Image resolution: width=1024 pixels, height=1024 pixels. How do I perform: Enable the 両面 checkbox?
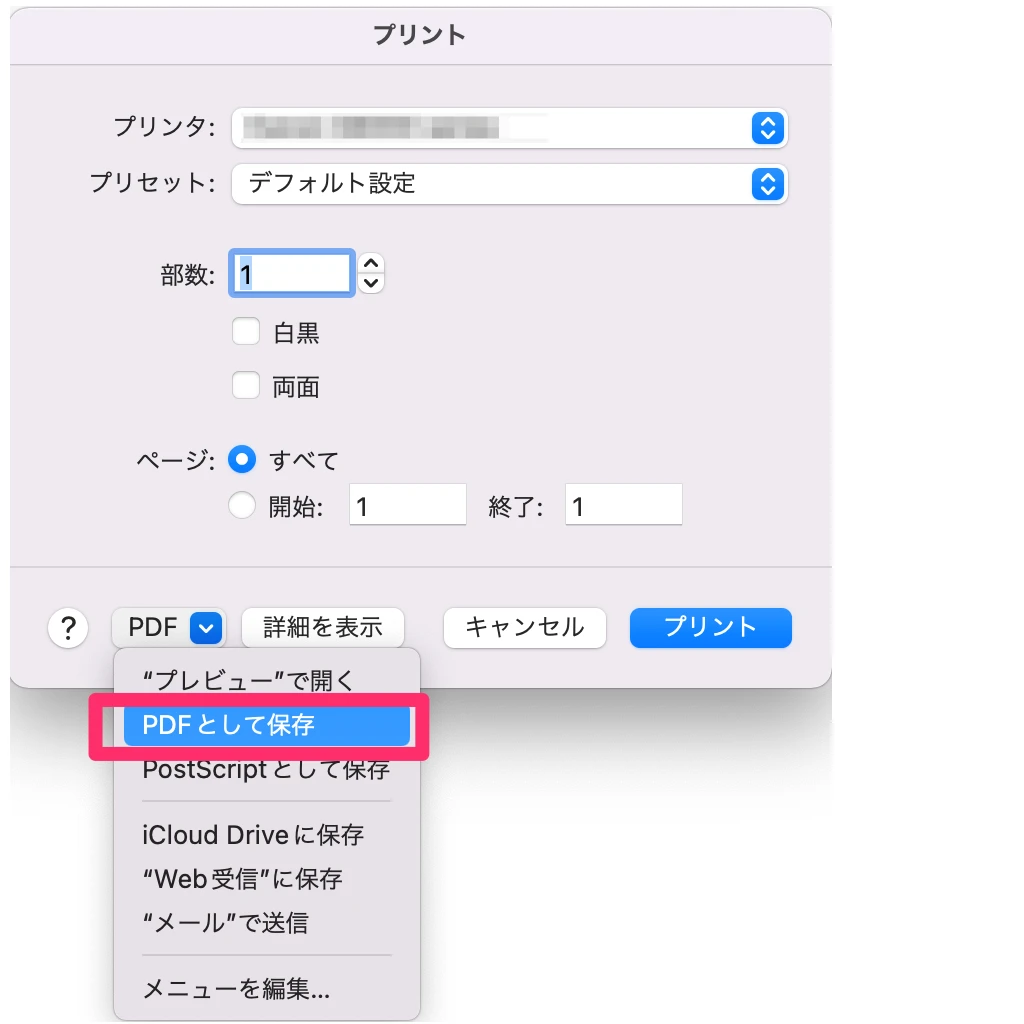coord(246,385)
